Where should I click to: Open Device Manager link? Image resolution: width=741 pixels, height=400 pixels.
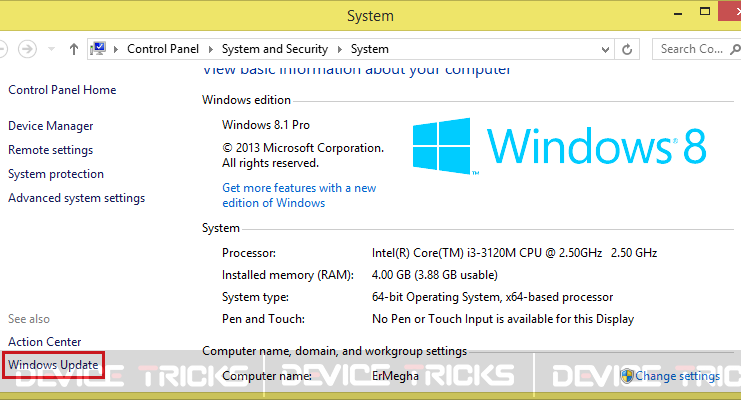click(x=51, y=126)
